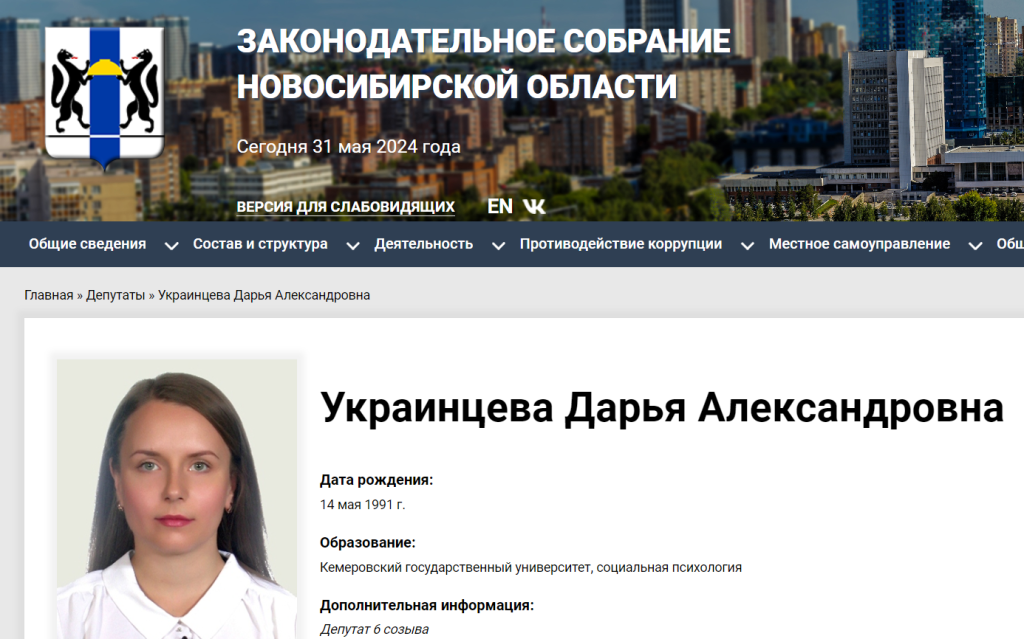
Task: Expand the chevron after Противодействие коррупции
Action: pos(746,246)
